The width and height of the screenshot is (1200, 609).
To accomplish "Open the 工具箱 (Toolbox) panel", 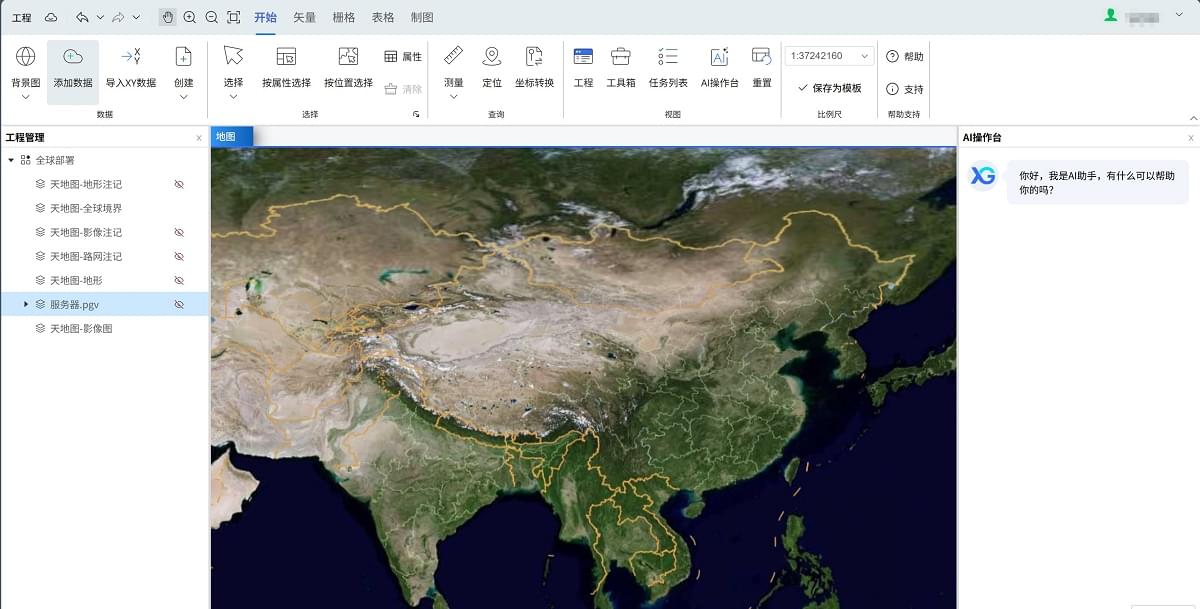I will (x=620, y=57).
